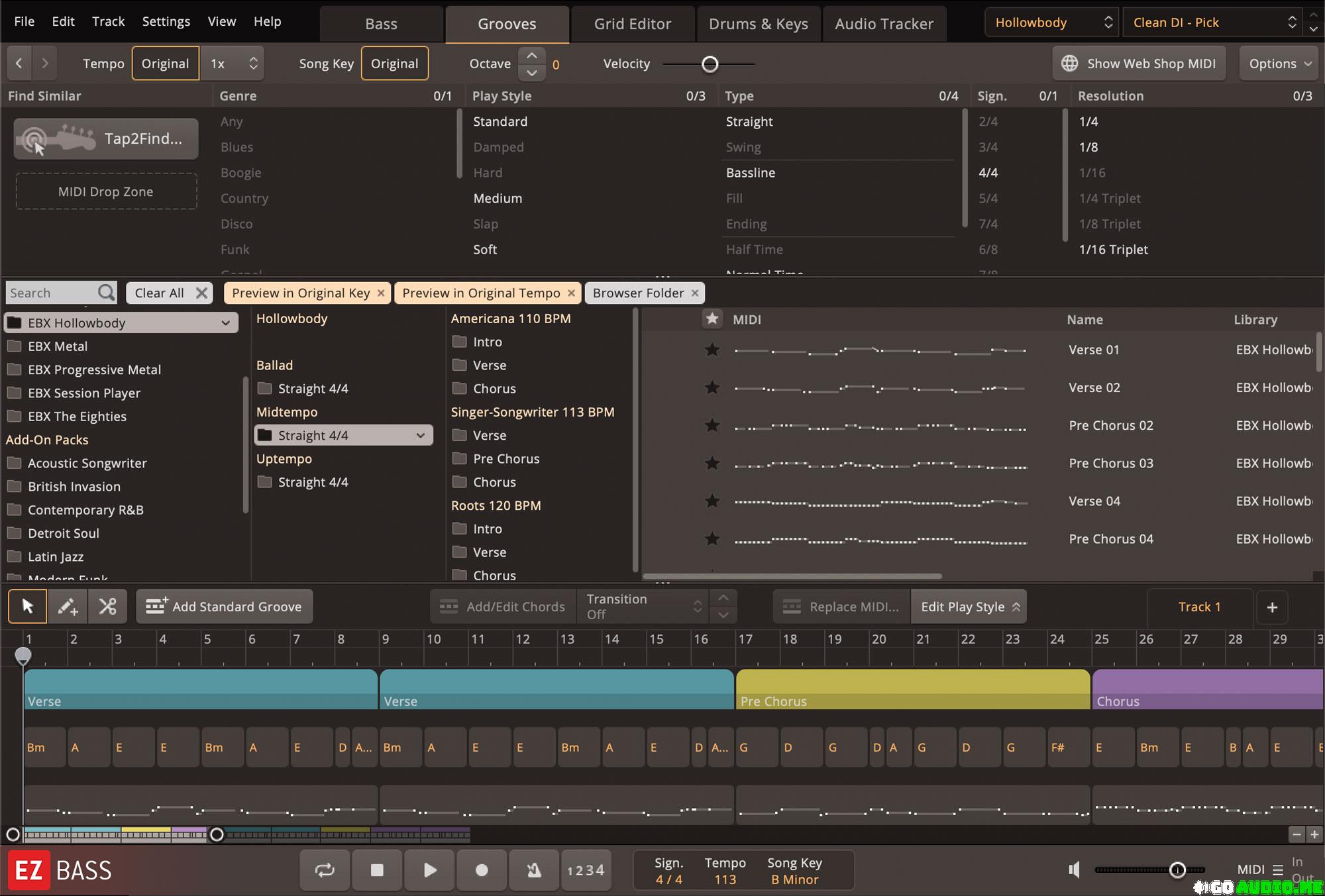Image resolution: width=1325 pixels, height=896 pixels.
Task: Toggle the metronome icon
Action: click(x=534, y=870)
